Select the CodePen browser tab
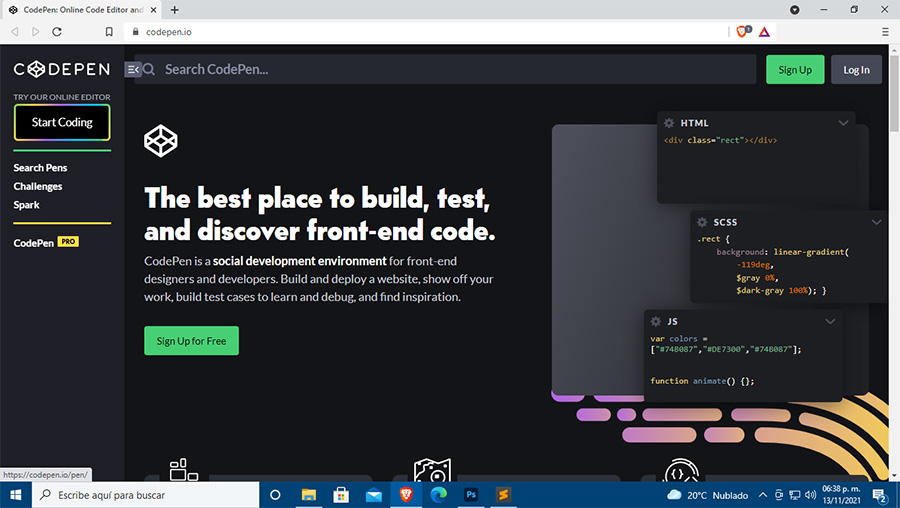900x508 pixels. pos(83,10)
